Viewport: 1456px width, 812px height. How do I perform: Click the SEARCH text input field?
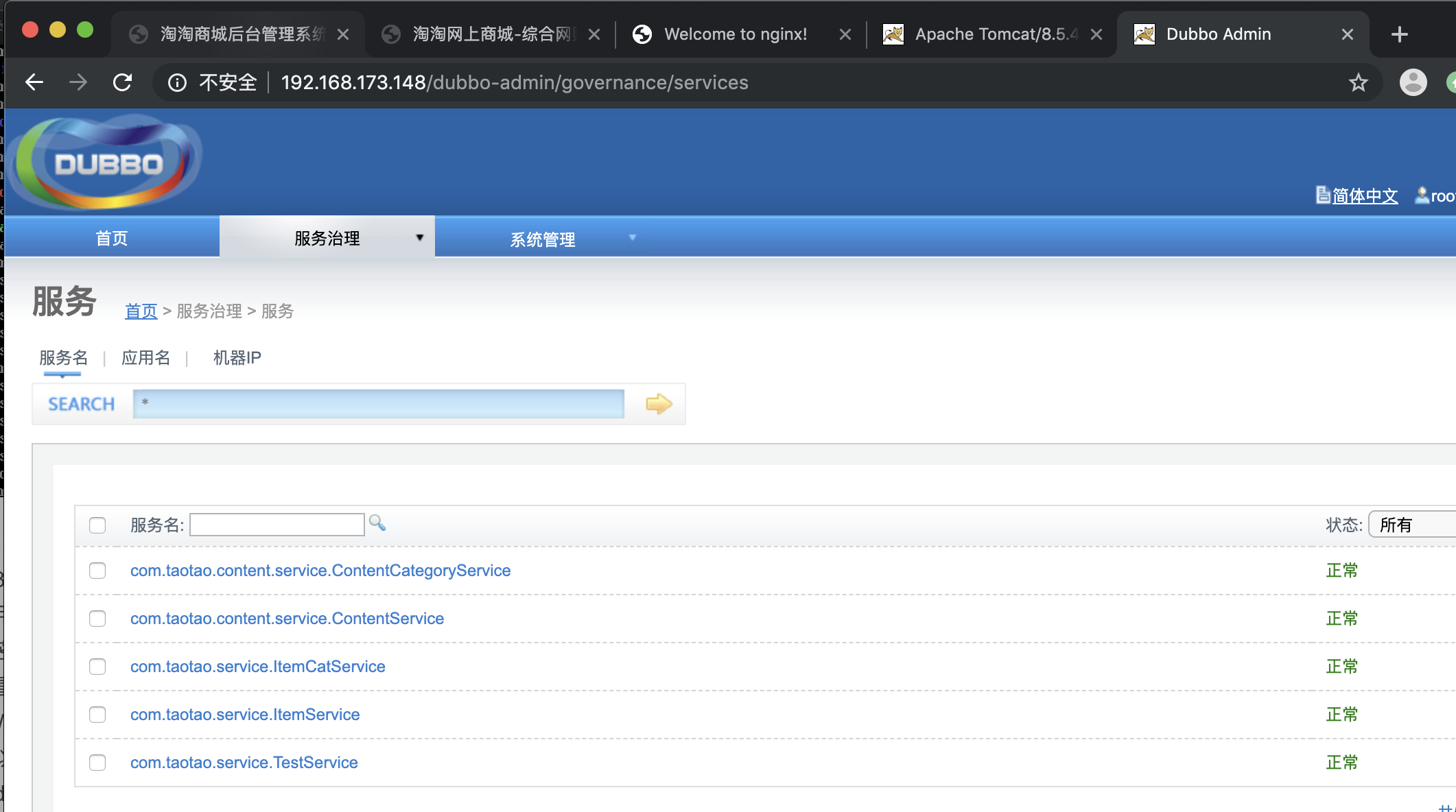[x=378, y=404]
